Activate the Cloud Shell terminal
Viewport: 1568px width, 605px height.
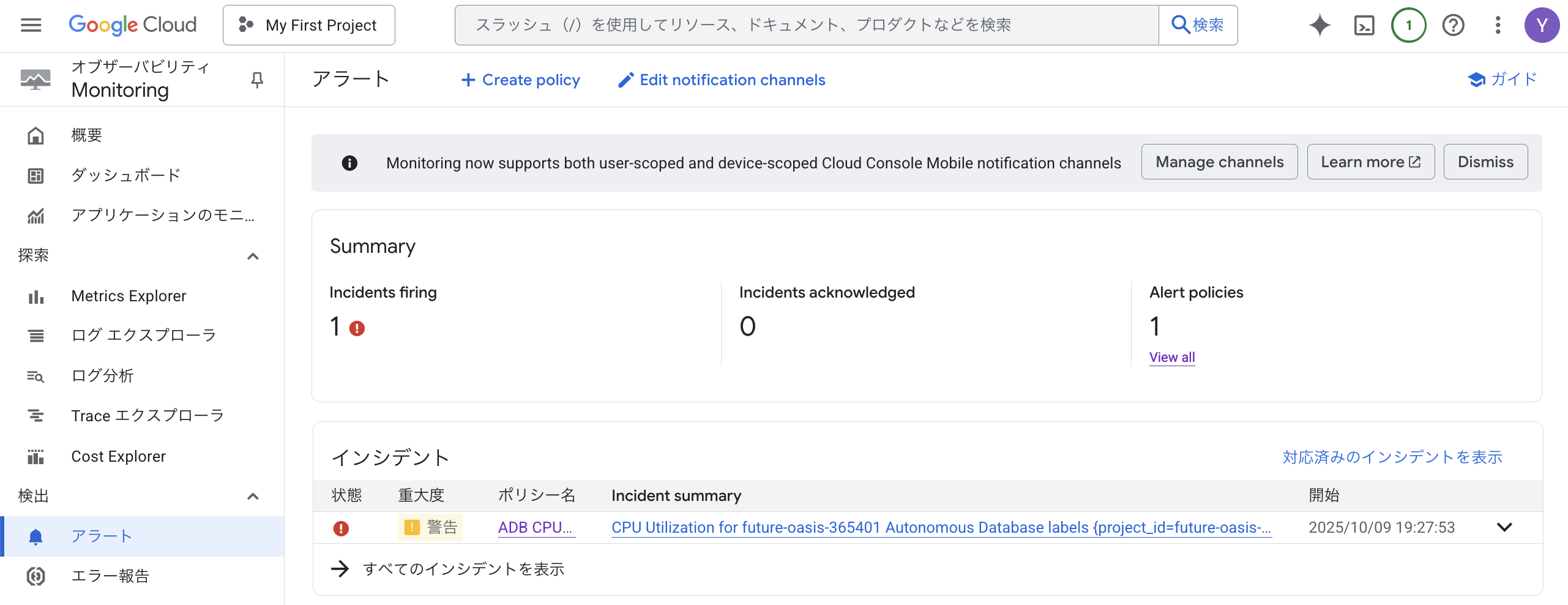point(1364,24)
